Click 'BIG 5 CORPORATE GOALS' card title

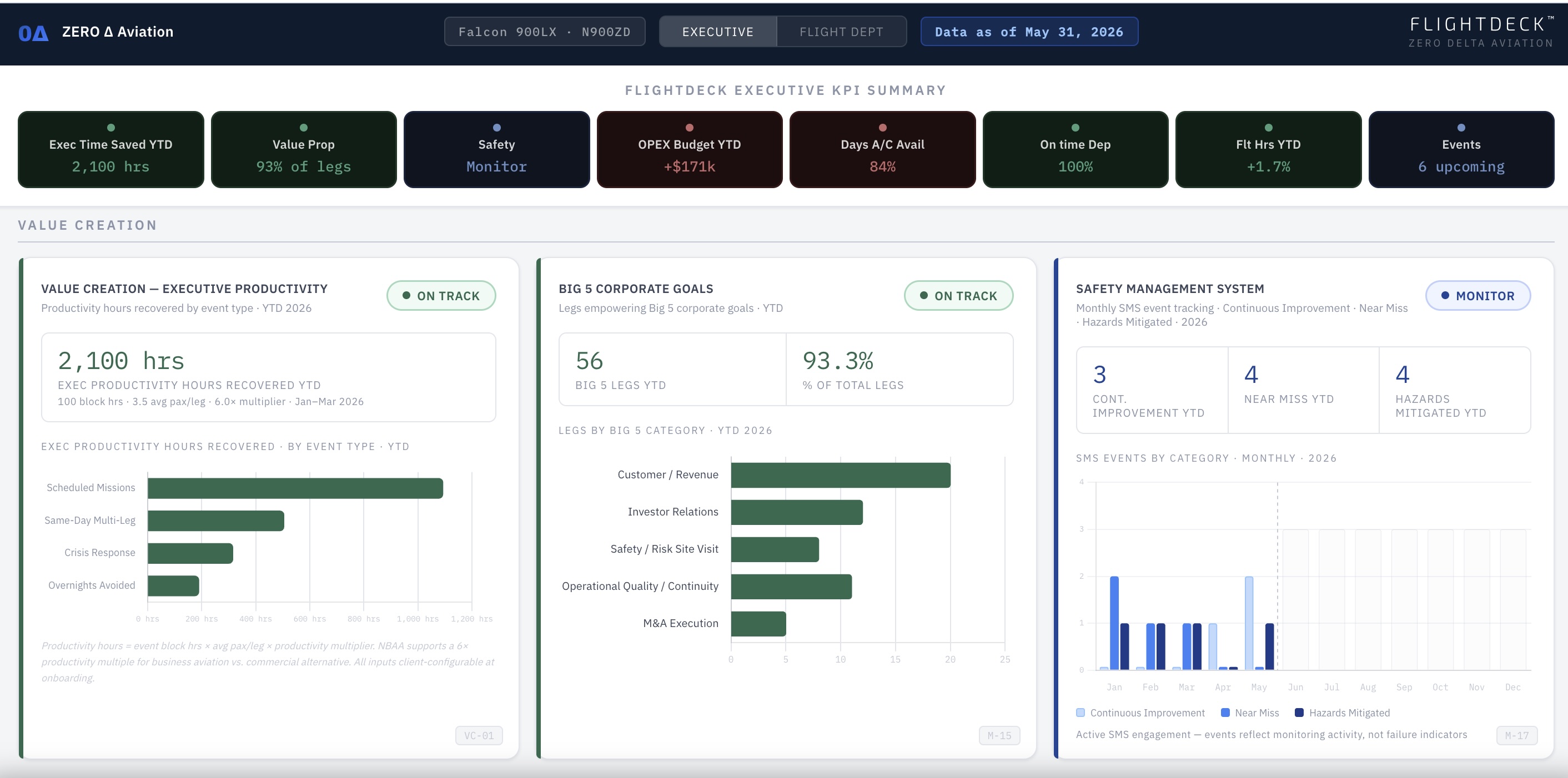click(x=636, y=289)
